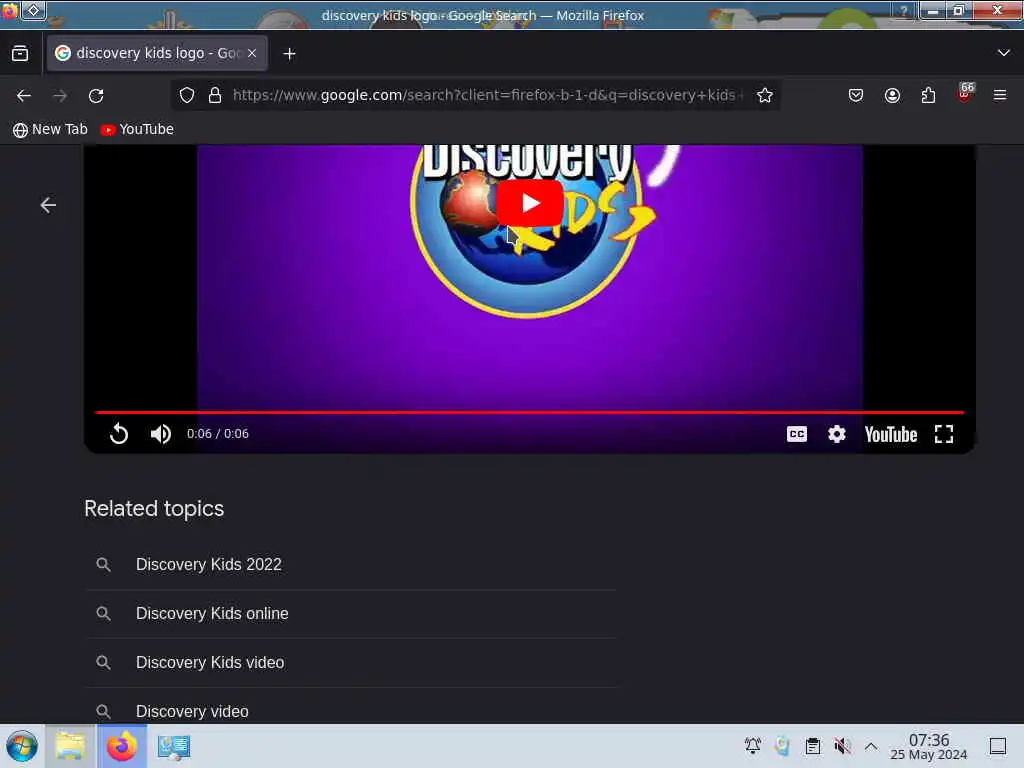Toggle closed captions on the video
The width and height of the screenshot is (1024, 768).
[x=797, y=434]
